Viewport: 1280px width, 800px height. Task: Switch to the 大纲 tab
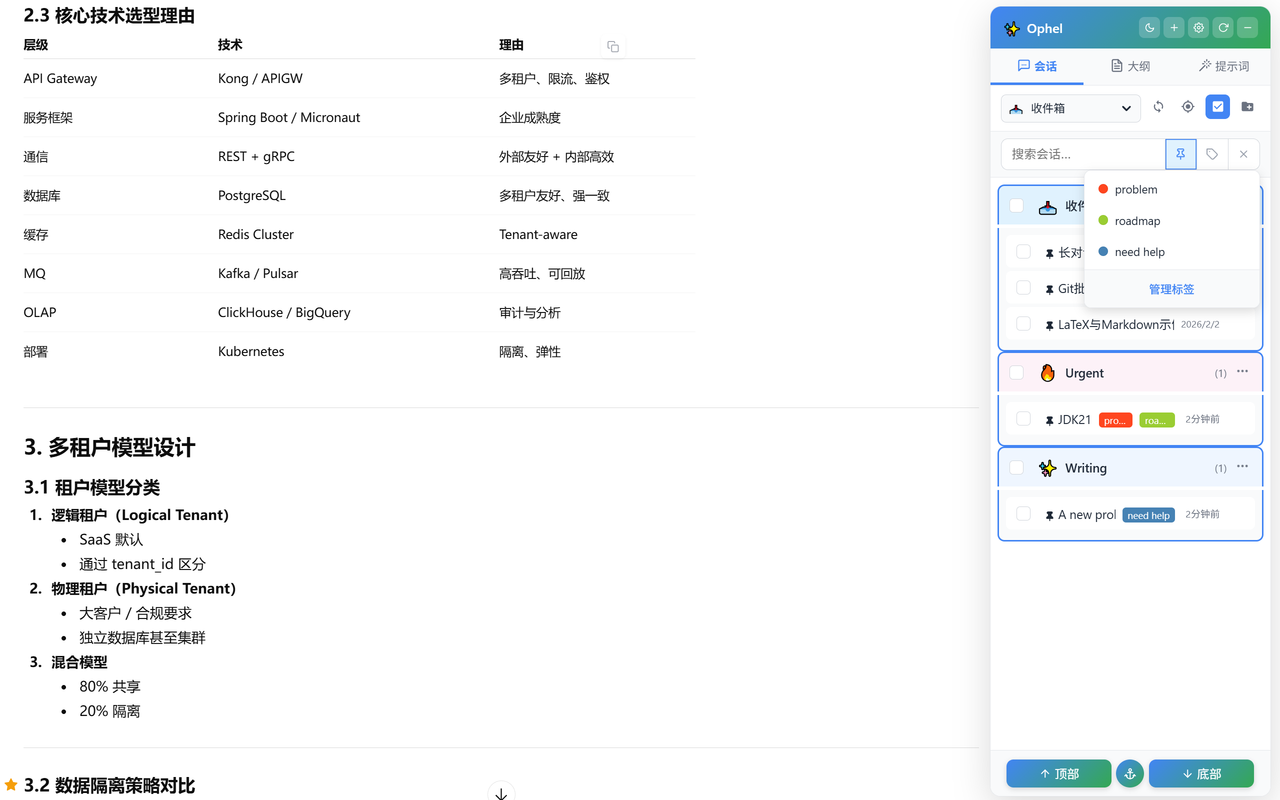point(1130,66)
